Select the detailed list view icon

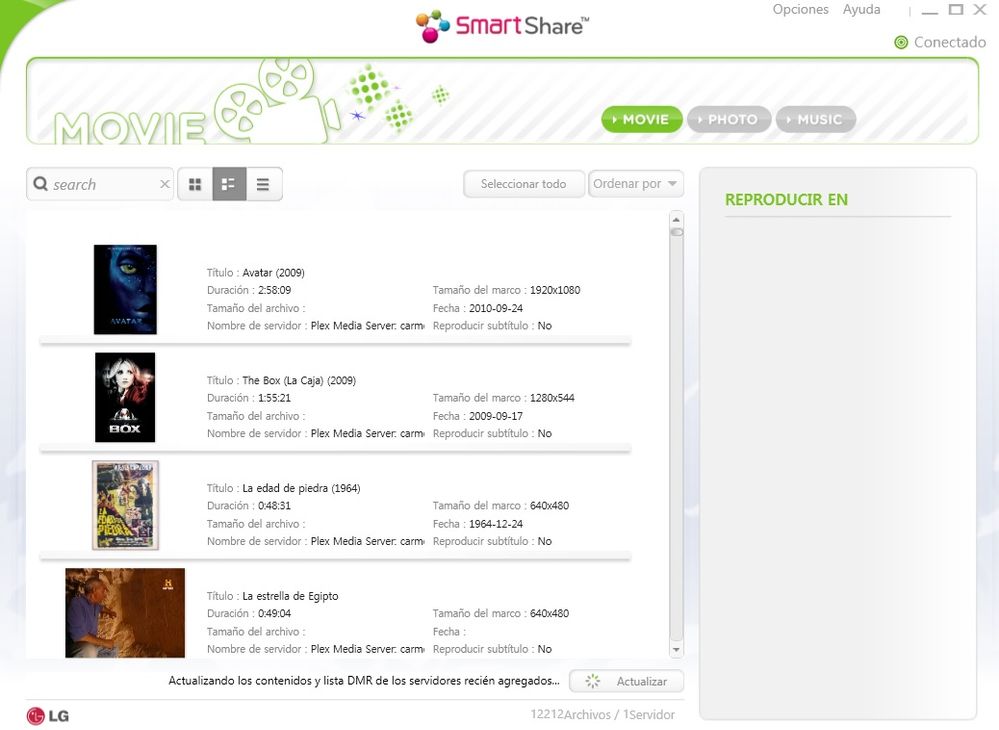click(x=229, y=184)
